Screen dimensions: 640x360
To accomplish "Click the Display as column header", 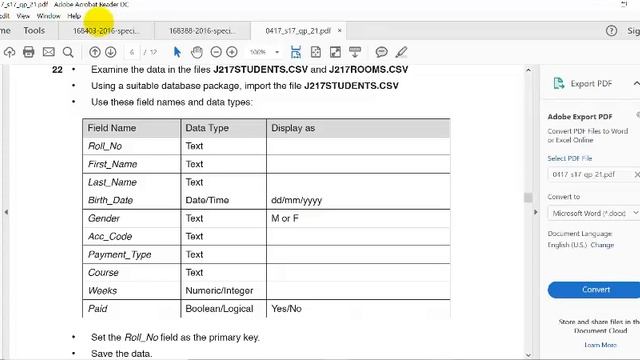I will (x=358, y=128).
